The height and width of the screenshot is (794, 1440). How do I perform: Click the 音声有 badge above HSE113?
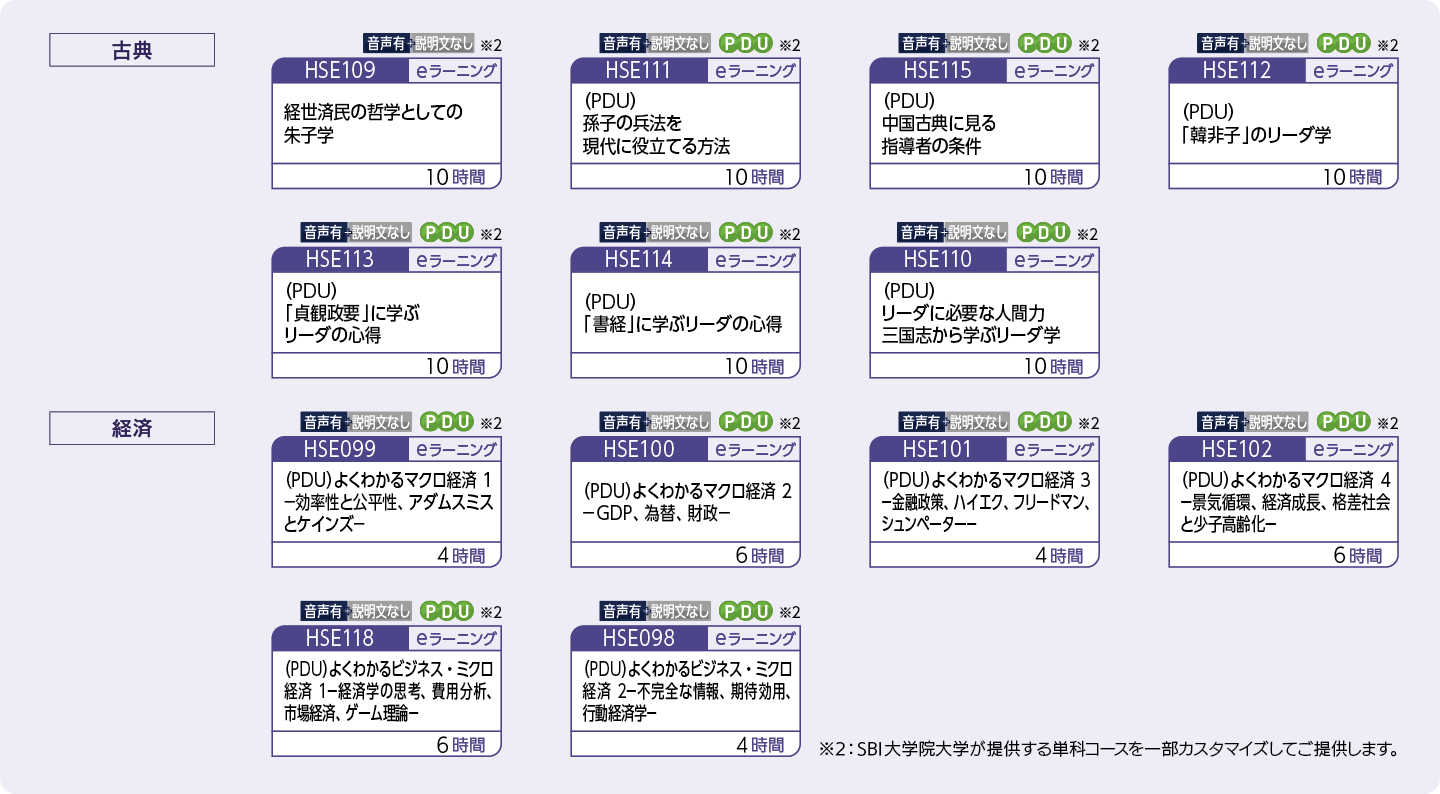point(324,232)
